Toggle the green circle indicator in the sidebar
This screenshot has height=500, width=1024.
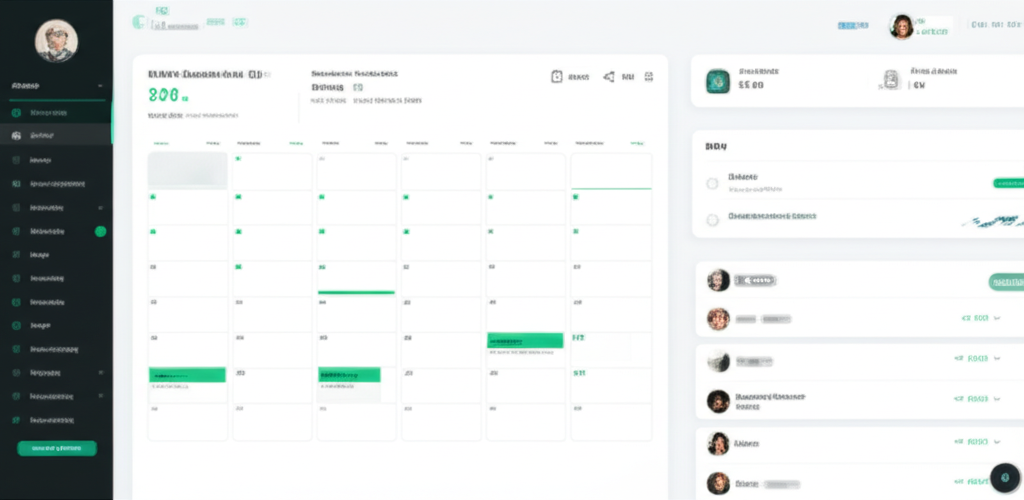point(100,231)
